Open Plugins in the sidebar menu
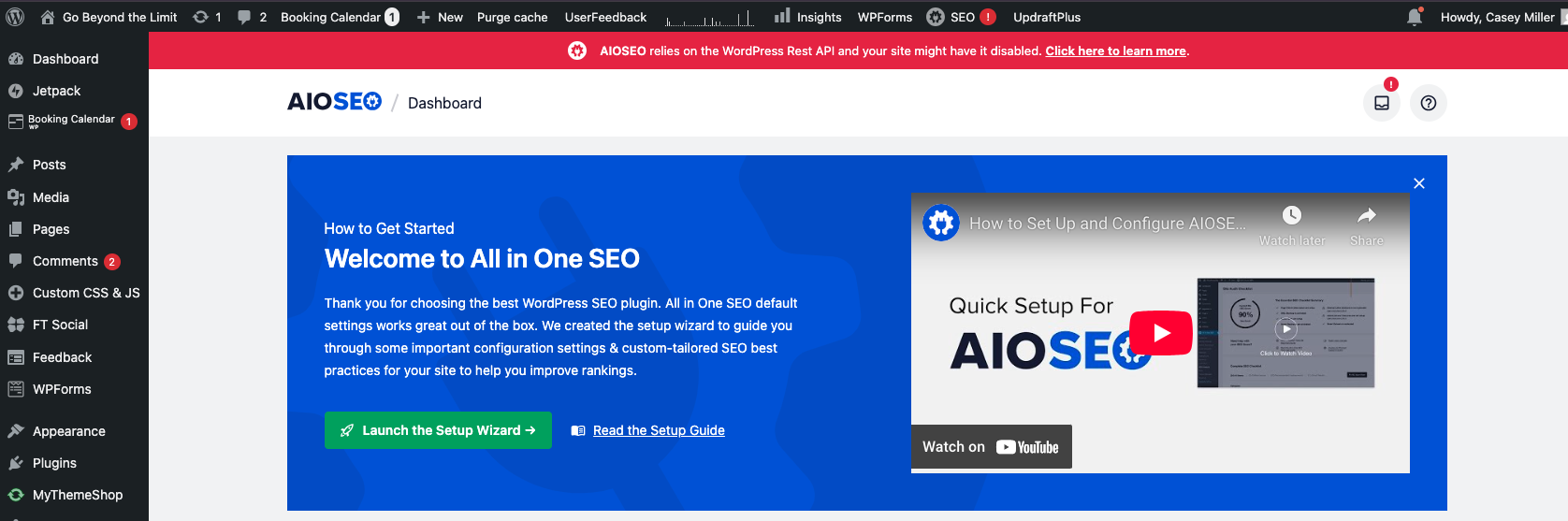Viewport: 1568px width, 521px height. [x=54, y=463]
